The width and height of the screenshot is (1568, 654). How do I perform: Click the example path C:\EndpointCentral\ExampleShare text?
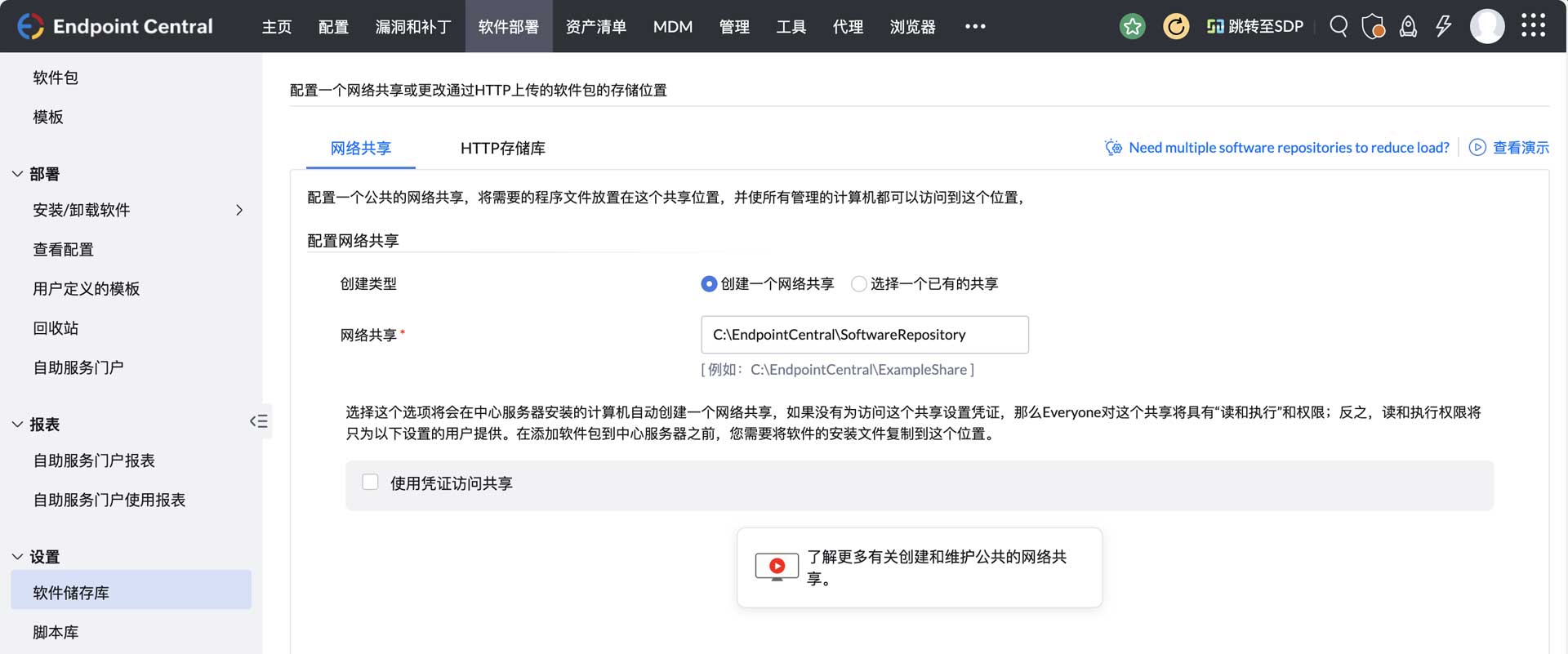click(858, 369)
